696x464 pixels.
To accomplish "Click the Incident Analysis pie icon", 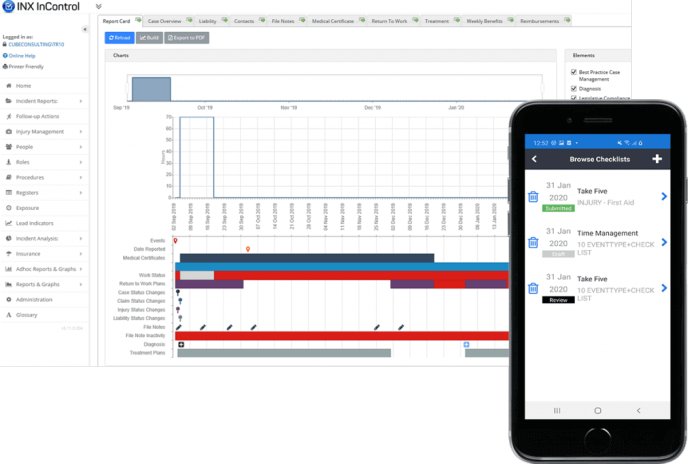I will (x=8, y=238).
